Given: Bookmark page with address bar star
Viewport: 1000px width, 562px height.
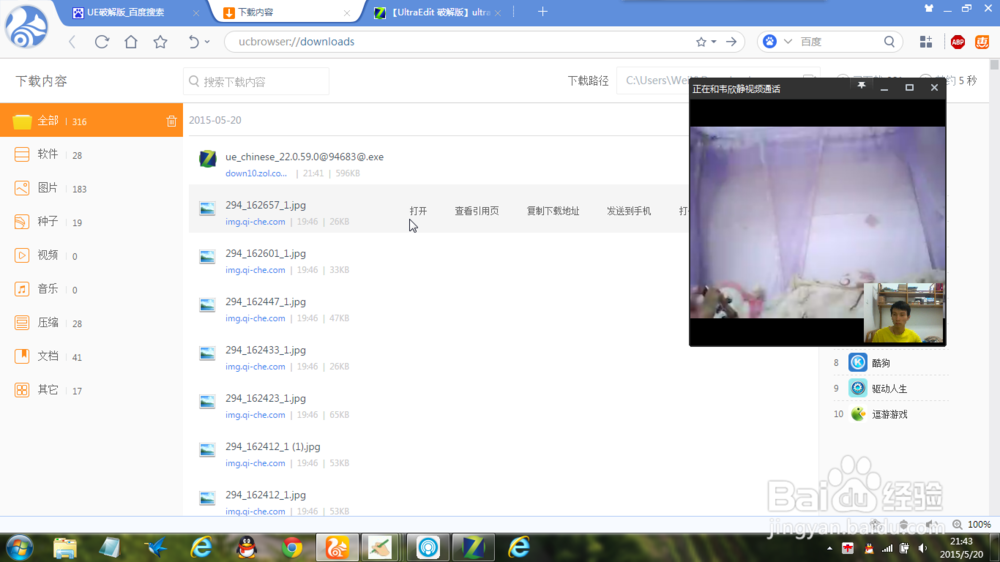Looking at the screenshot, I should point(701,41).
